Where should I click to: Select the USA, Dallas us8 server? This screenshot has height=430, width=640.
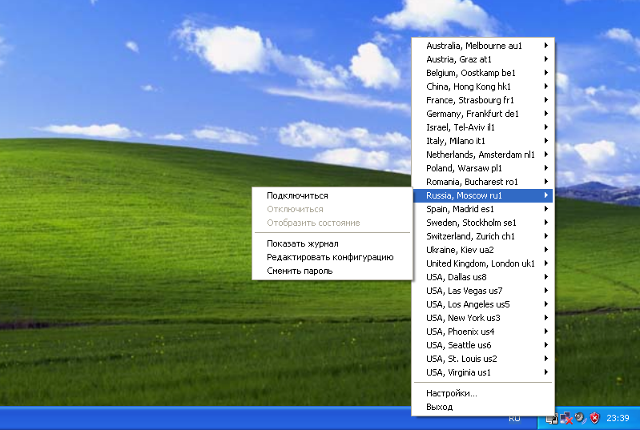pyautogui.click(x=483, y=277)
